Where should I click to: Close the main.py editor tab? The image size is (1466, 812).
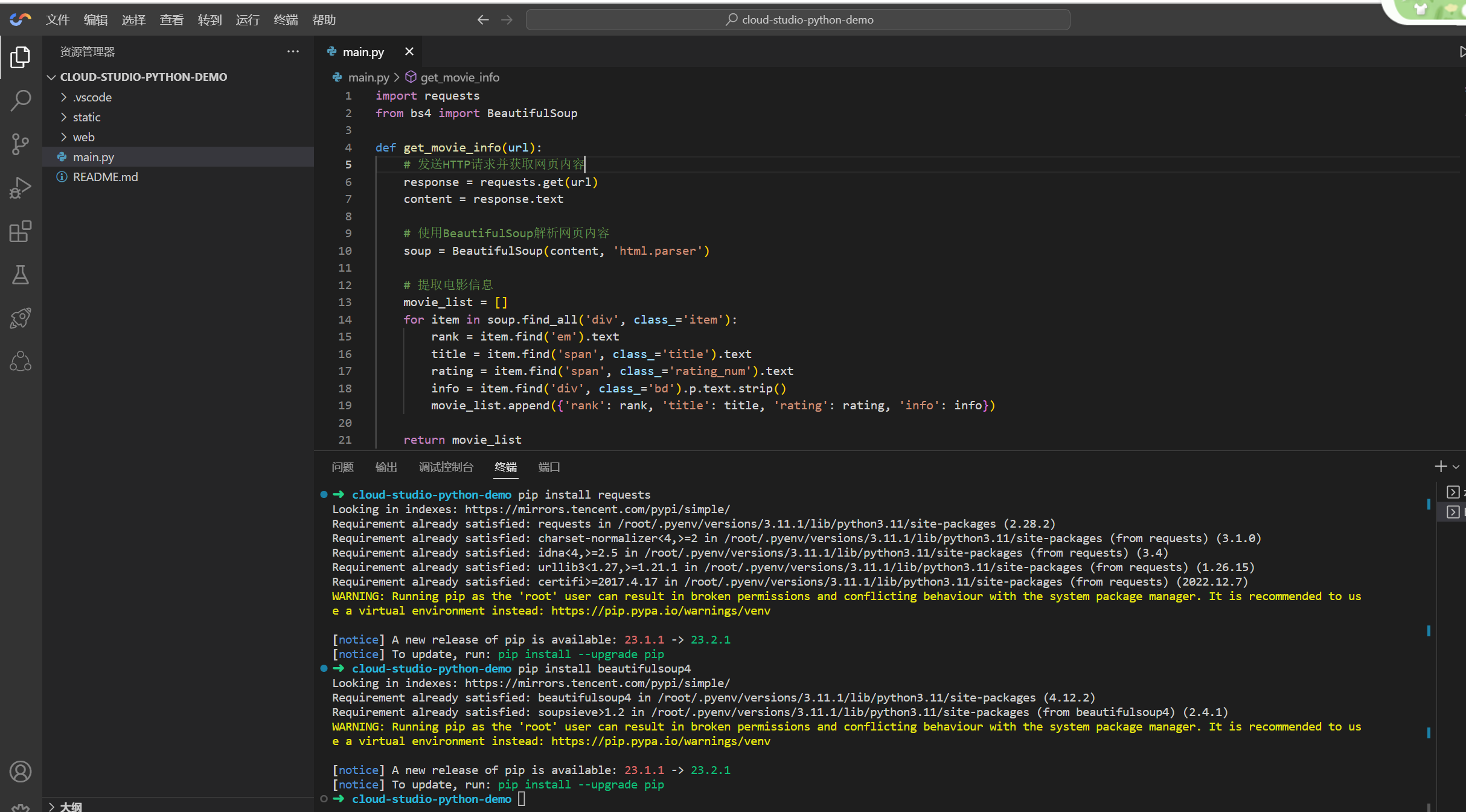(x=409, y=52)
